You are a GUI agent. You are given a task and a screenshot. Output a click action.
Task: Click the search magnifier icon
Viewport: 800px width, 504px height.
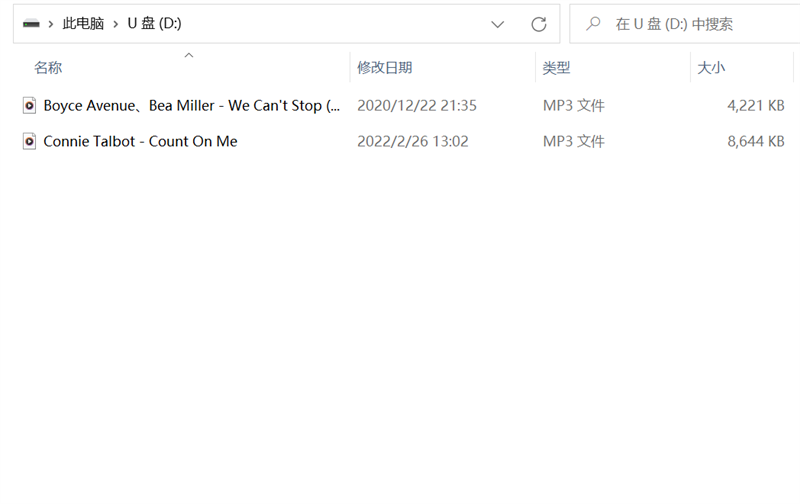(594, 24)
